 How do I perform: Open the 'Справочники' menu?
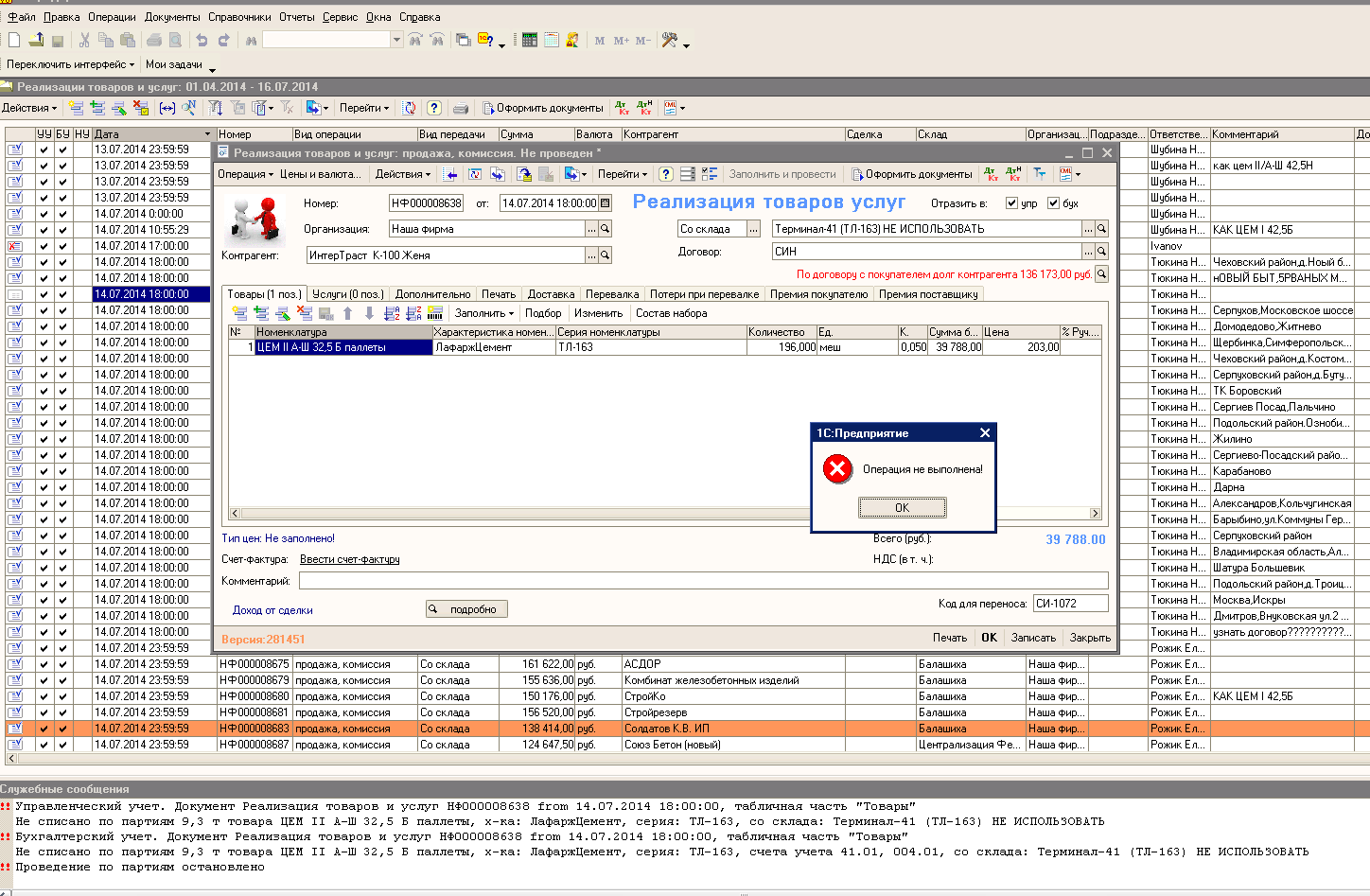[239, 17]
